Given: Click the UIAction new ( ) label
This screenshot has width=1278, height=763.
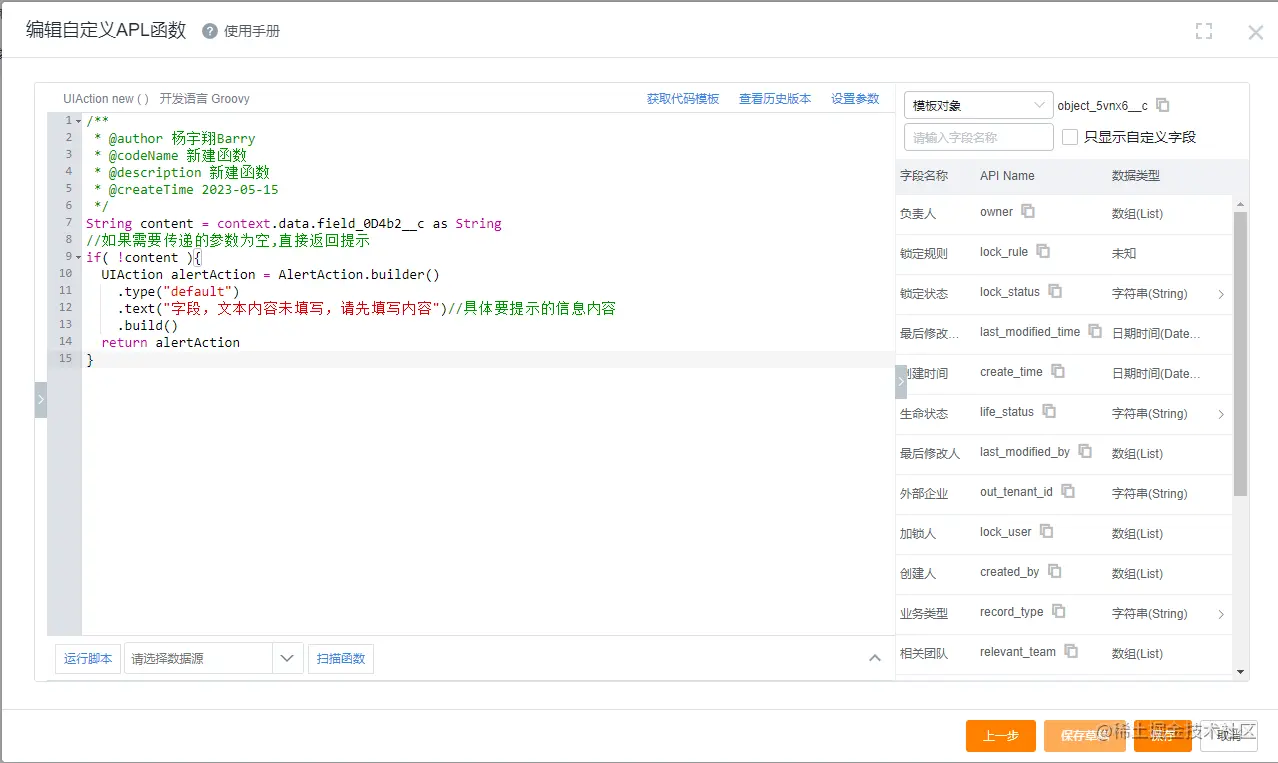Looking at the screenshot, I should [106, 99].
